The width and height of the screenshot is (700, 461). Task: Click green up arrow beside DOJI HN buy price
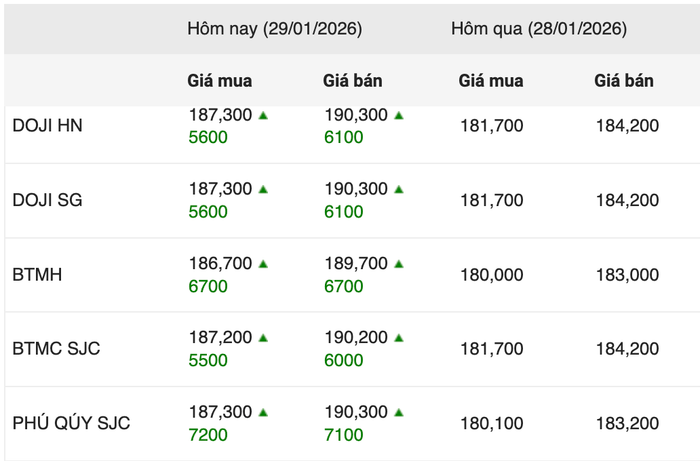(263, 116)
